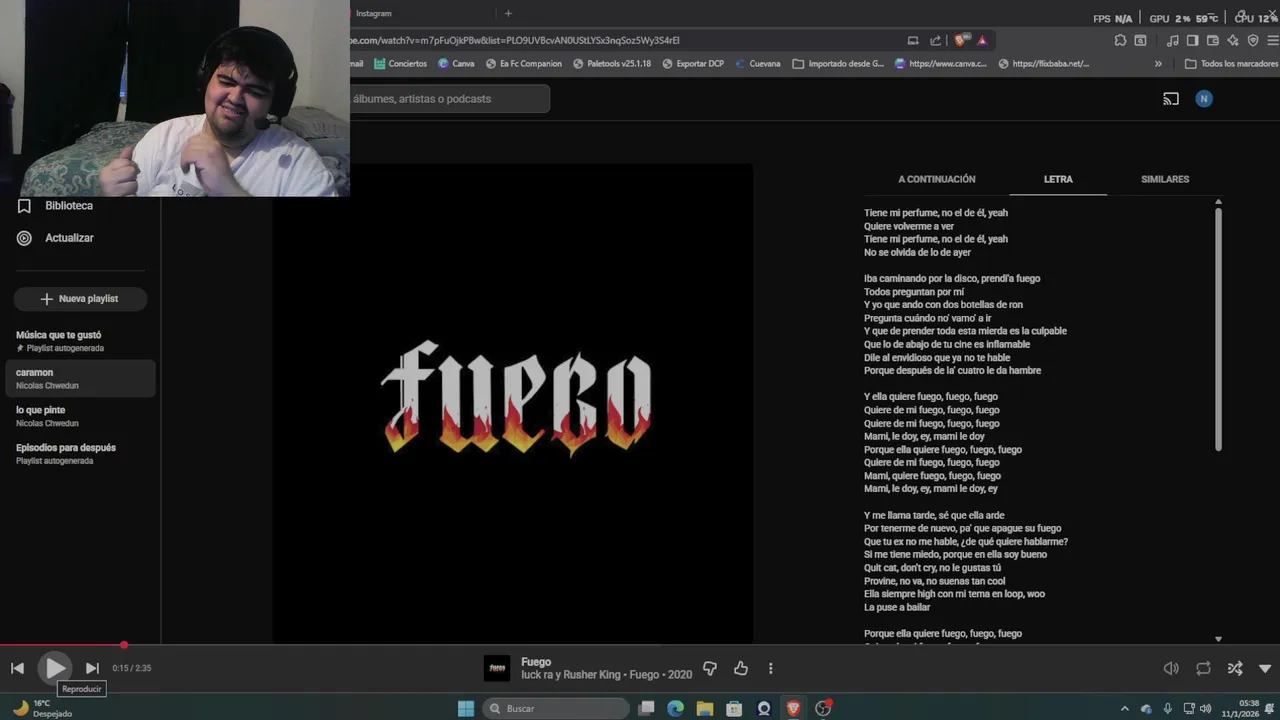Open Actualizar in the sidebar
The height and width of the screenshot is (720, 1280).
point(56,238)
